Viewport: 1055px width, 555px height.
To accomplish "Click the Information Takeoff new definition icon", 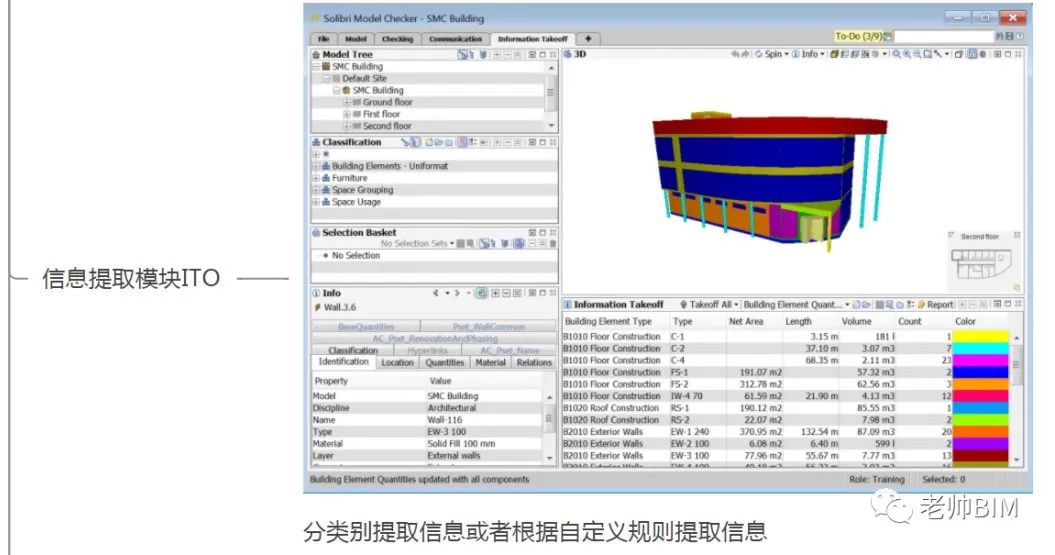I will (857, 305).
